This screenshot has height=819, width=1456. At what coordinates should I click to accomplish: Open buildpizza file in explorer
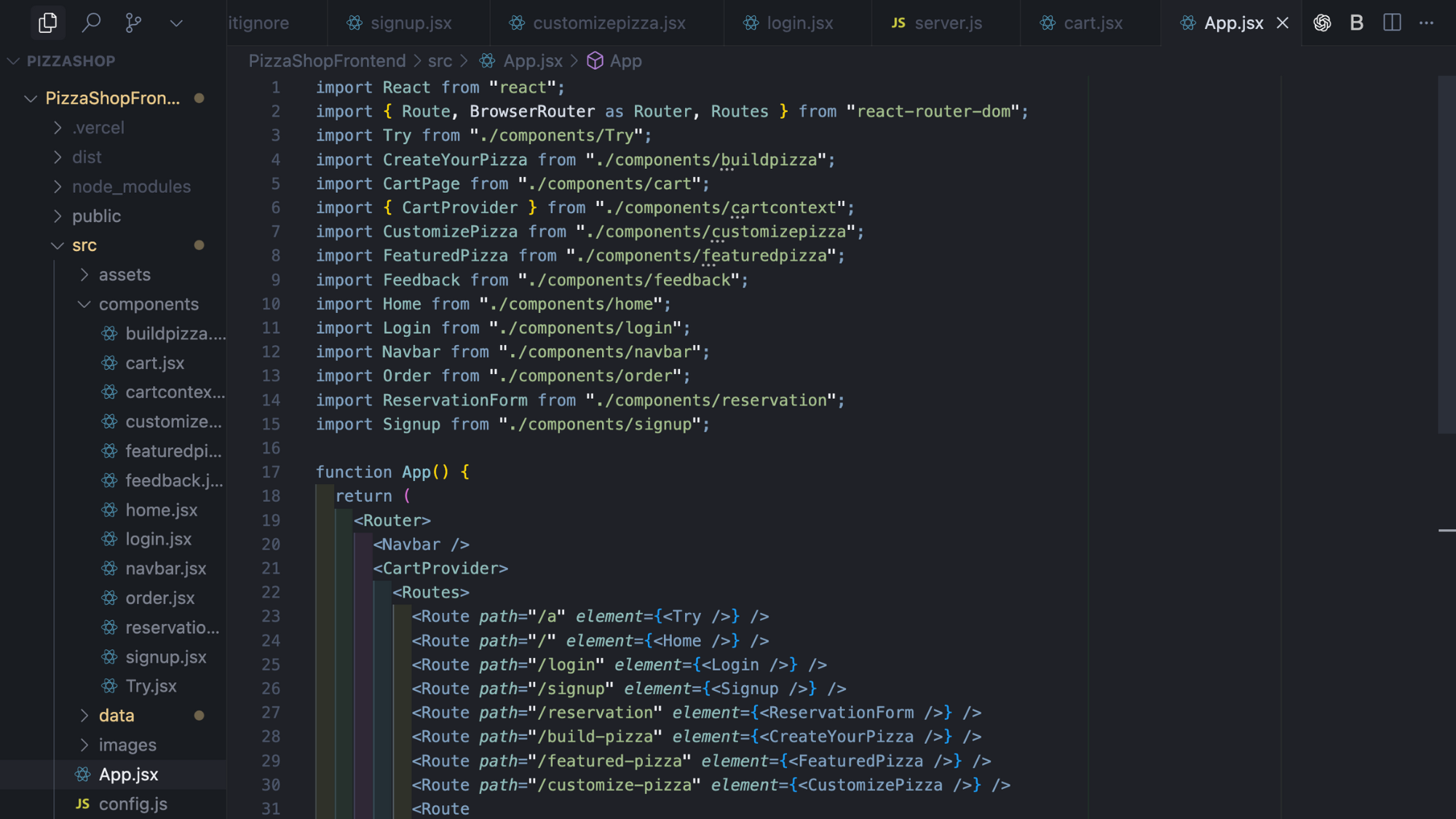pos(113,333)
